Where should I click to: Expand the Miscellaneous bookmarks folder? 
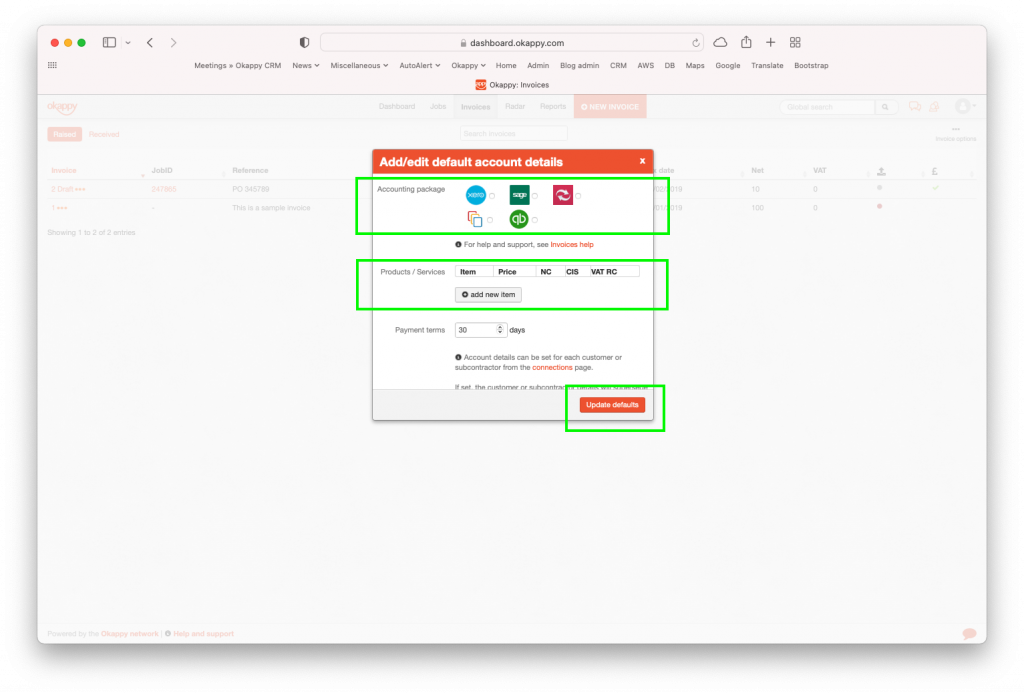(x=359, y=65)
